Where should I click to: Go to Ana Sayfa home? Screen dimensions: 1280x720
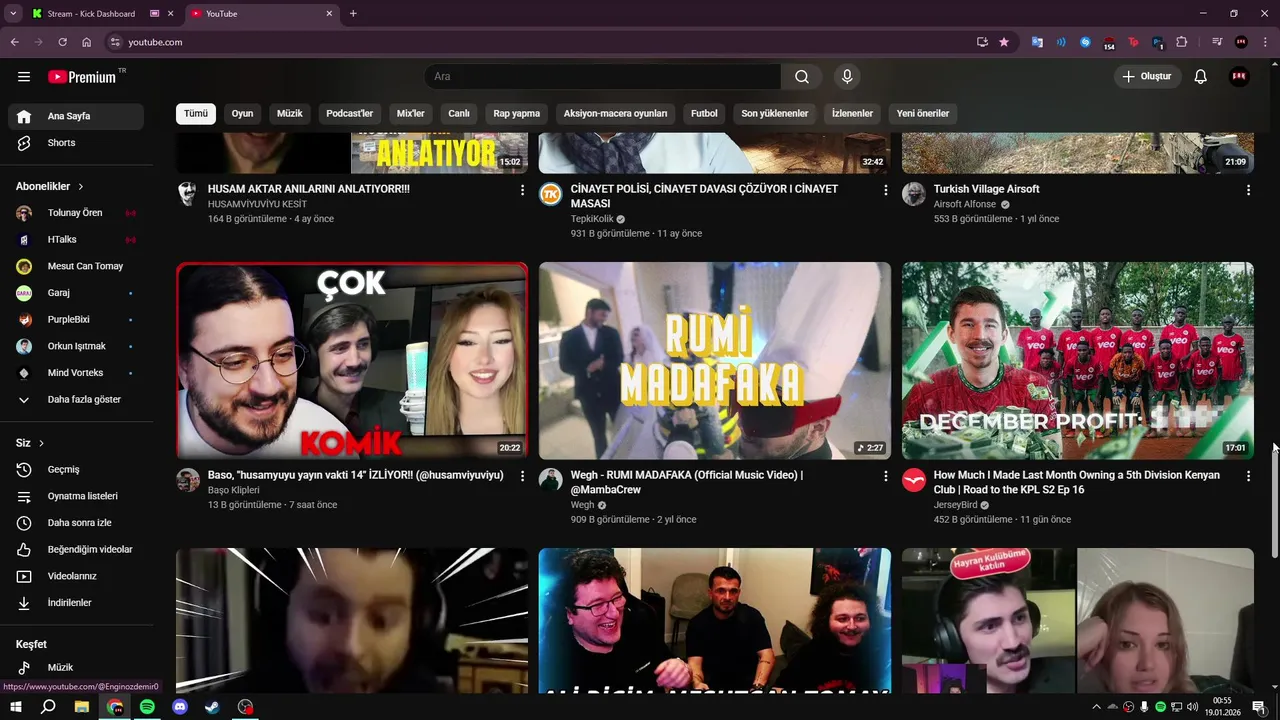pos(76,116)
